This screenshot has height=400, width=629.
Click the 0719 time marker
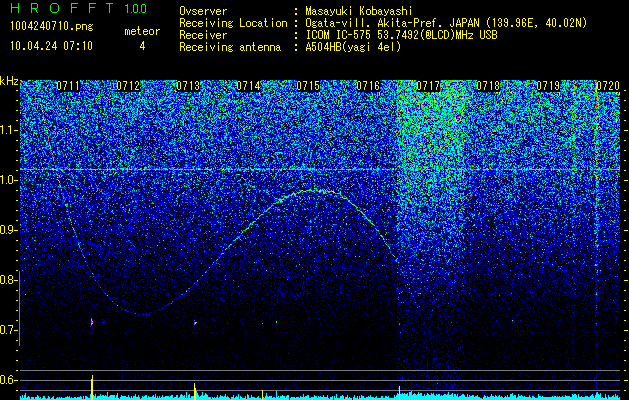(x=548, y=86)
